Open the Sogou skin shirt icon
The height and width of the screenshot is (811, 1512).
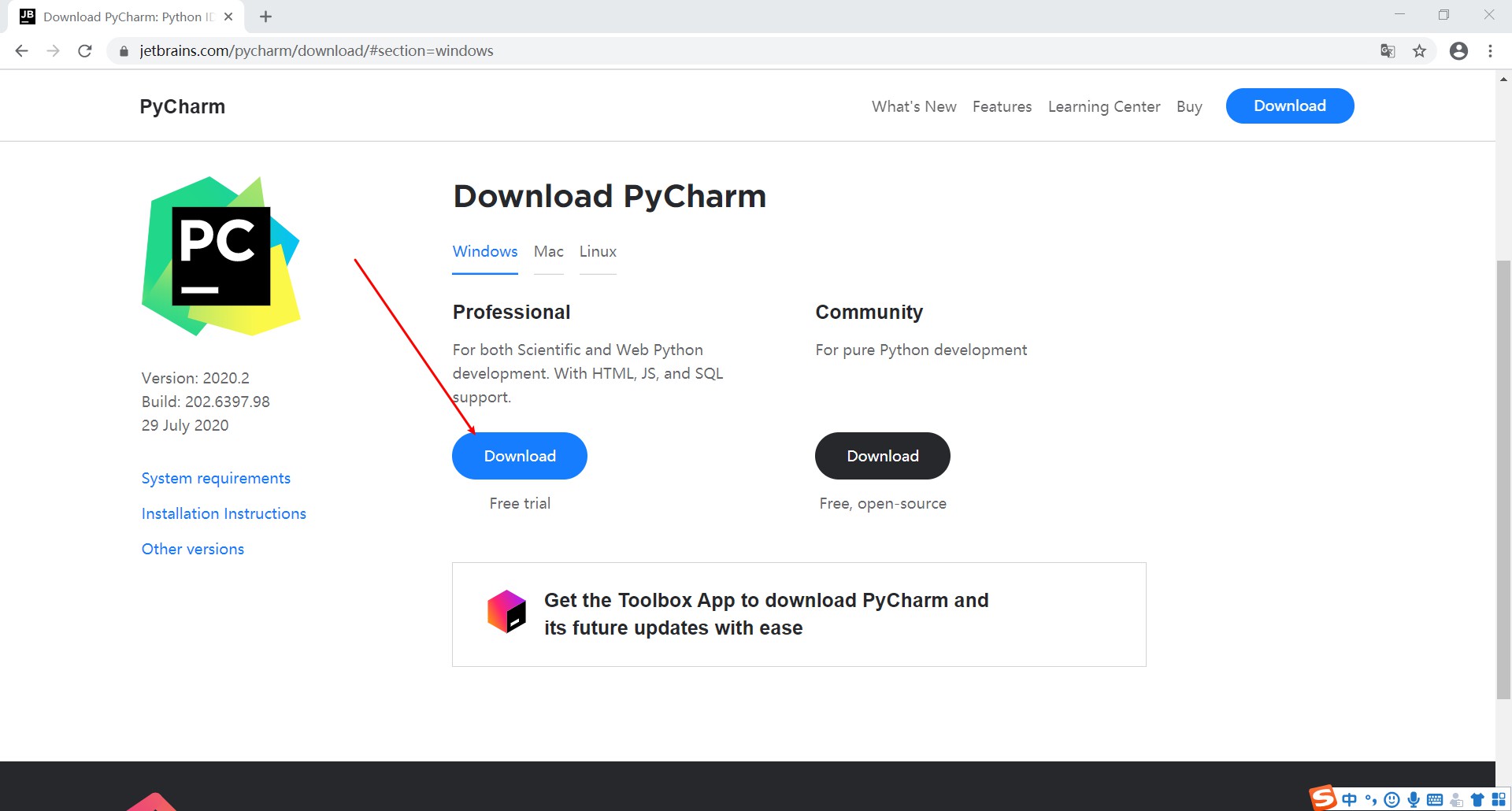tap(1477, 800)
